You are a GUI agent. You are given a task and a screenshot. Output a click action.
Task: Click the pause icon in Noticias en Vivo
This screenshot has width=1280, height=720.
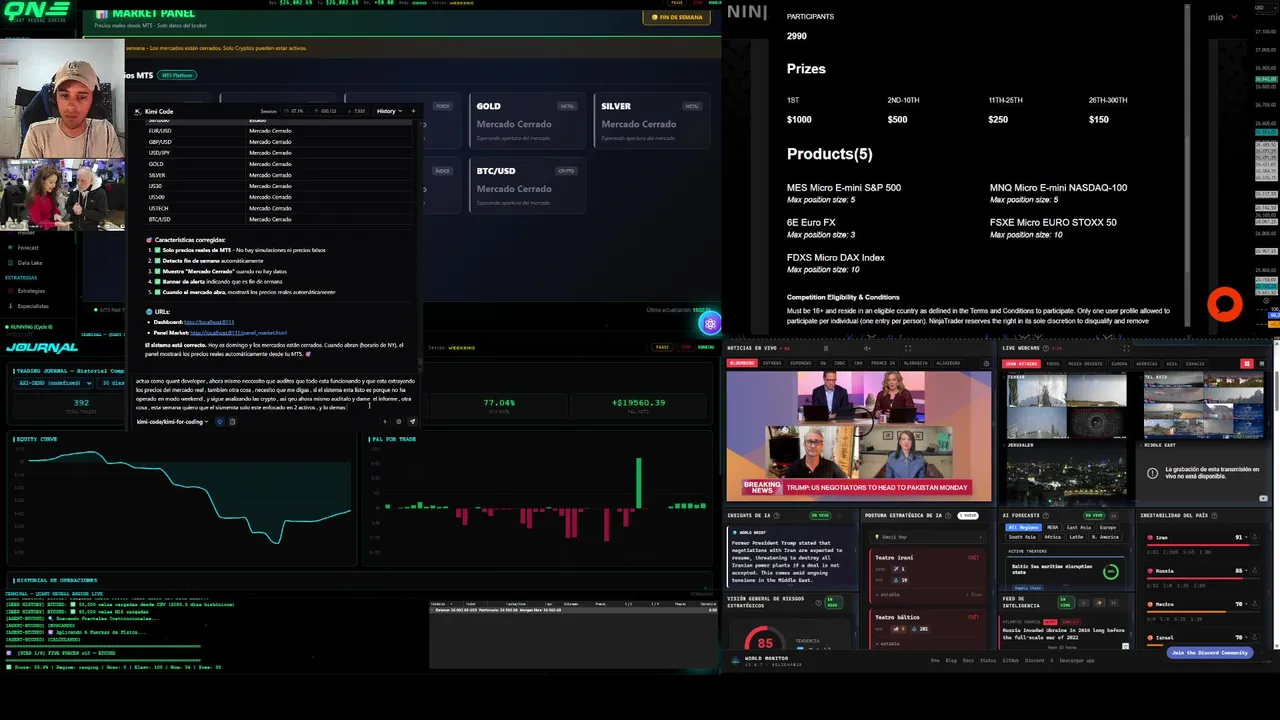point(826,348)
